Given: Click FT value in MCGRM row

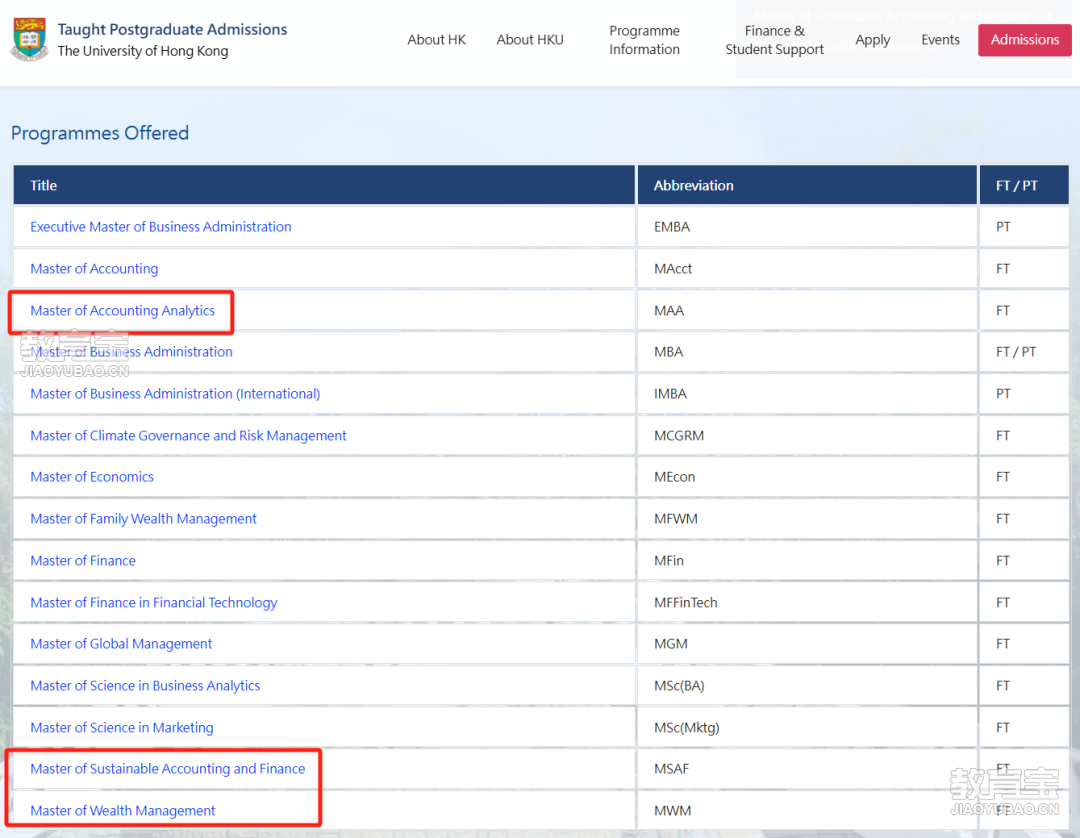Looking at the screenshot, I should click(1003, 436).
